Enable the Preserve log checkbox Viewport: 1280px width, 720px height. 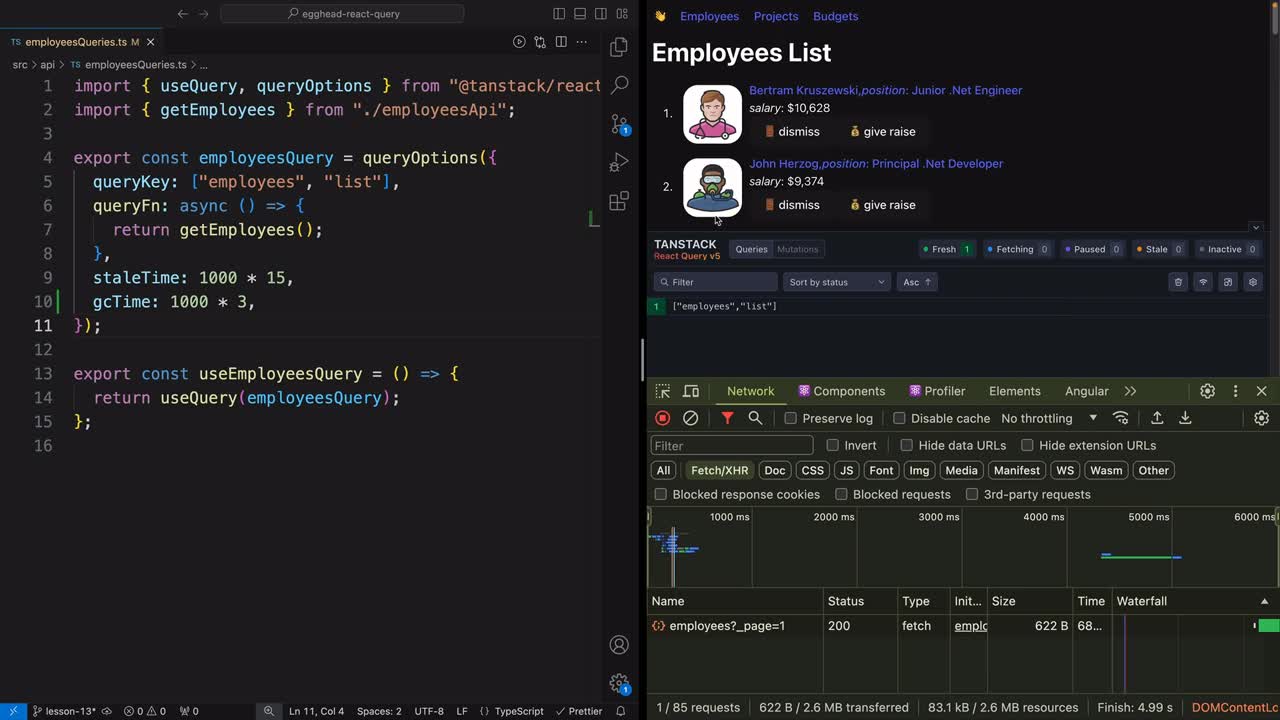pyautogui.click(x=791, y=418)
